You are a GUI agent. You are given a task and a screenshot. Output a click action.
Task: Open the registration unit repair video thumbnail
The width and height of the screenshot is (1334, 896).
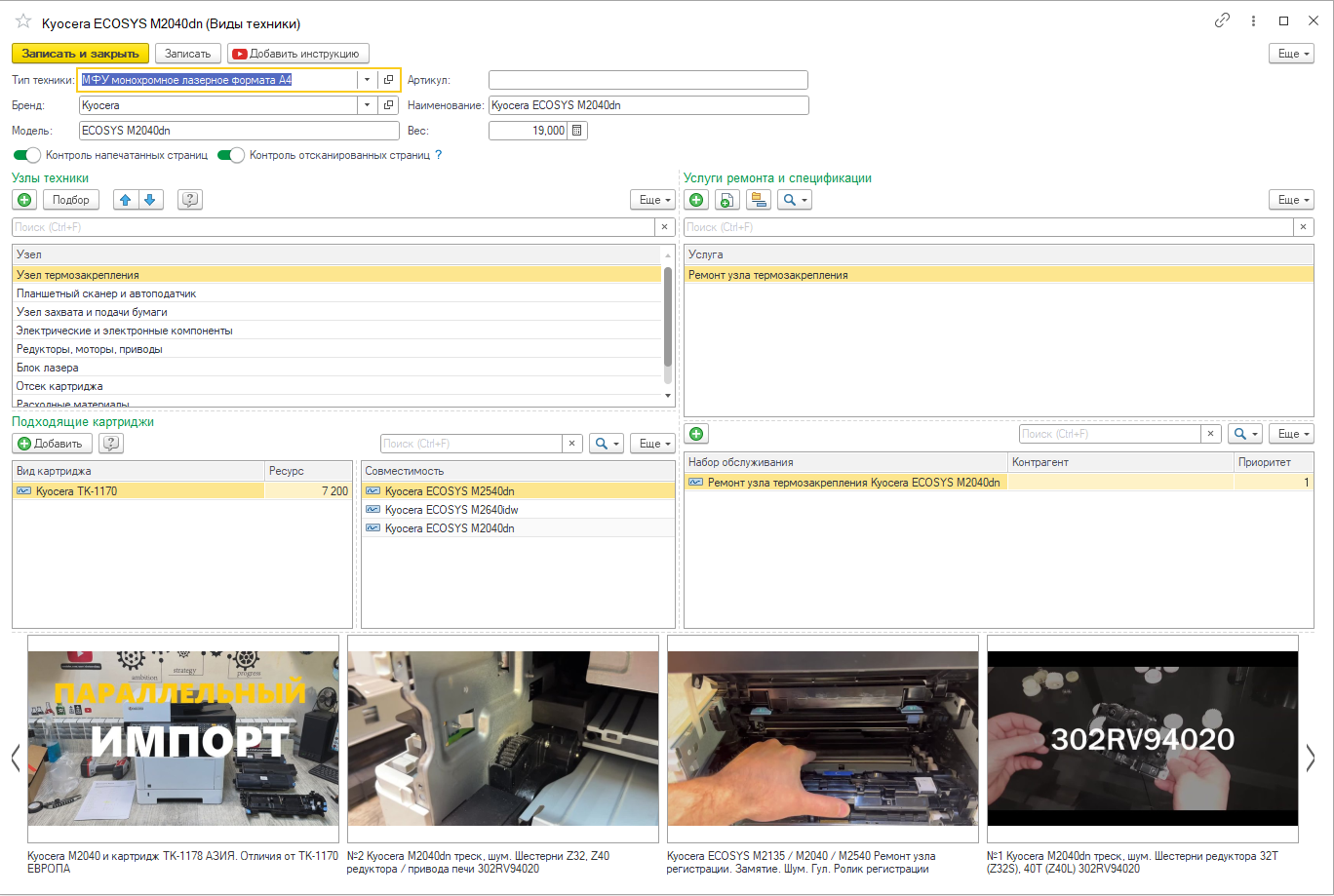pyautogui.click(x=823, y=739)
